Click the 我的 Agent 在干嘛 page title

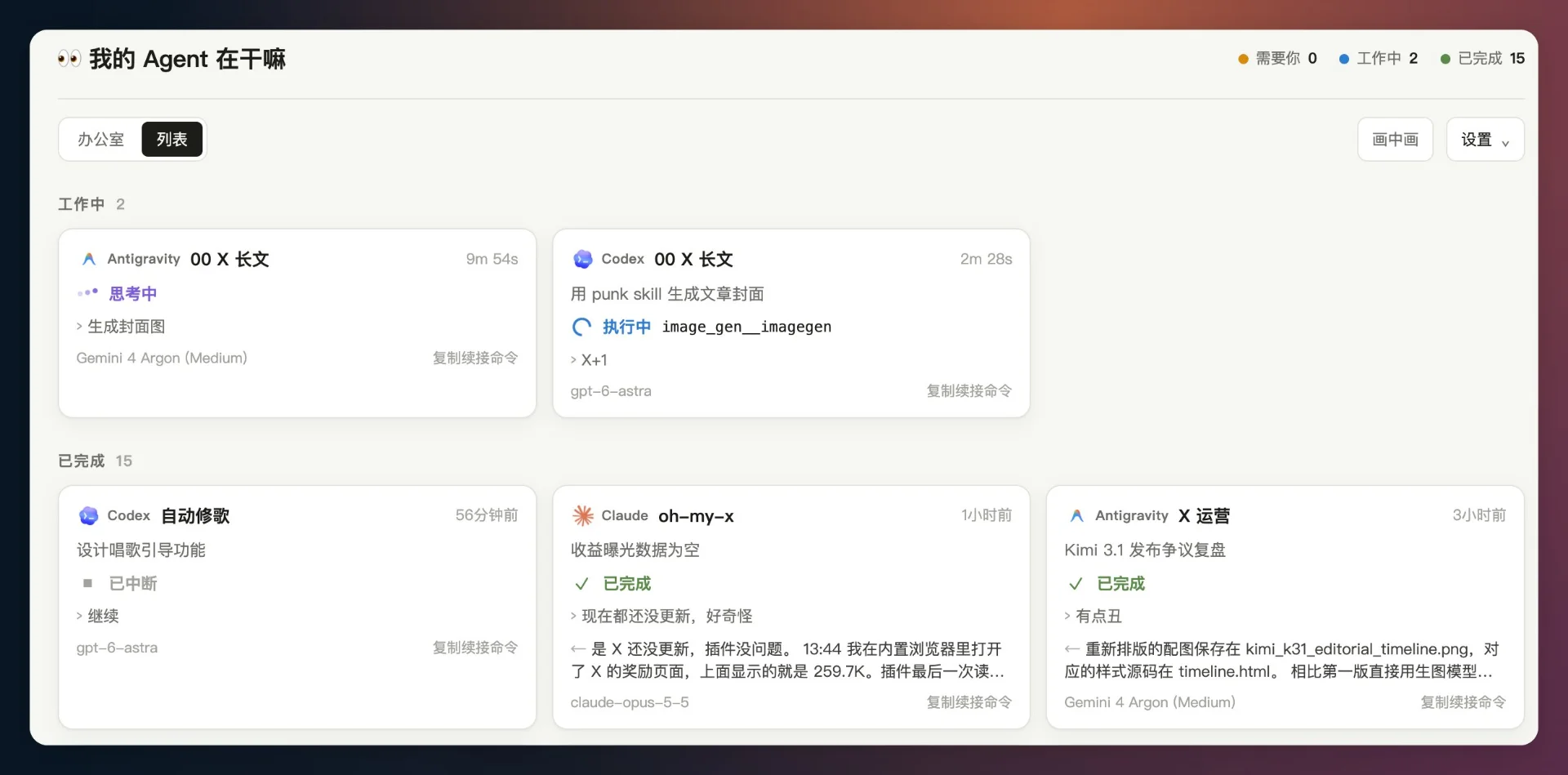(x=187, y=59)
